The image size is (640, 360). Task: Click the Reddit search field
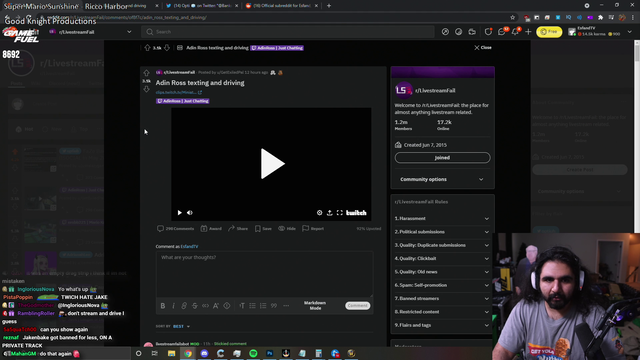288,32
